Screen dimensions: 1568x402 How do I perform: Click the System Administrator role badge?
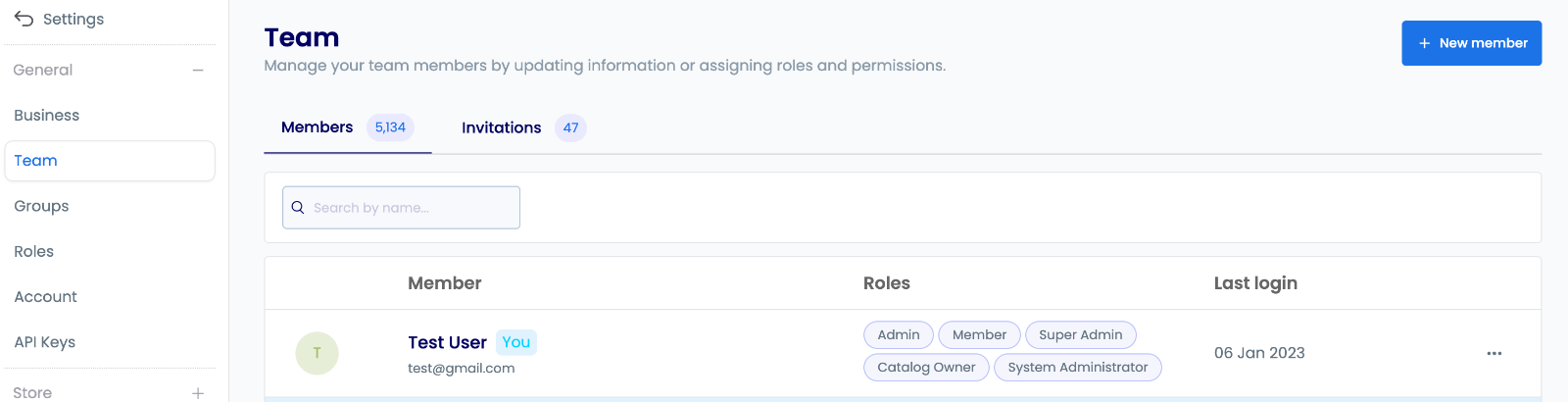click(1077, 368)
